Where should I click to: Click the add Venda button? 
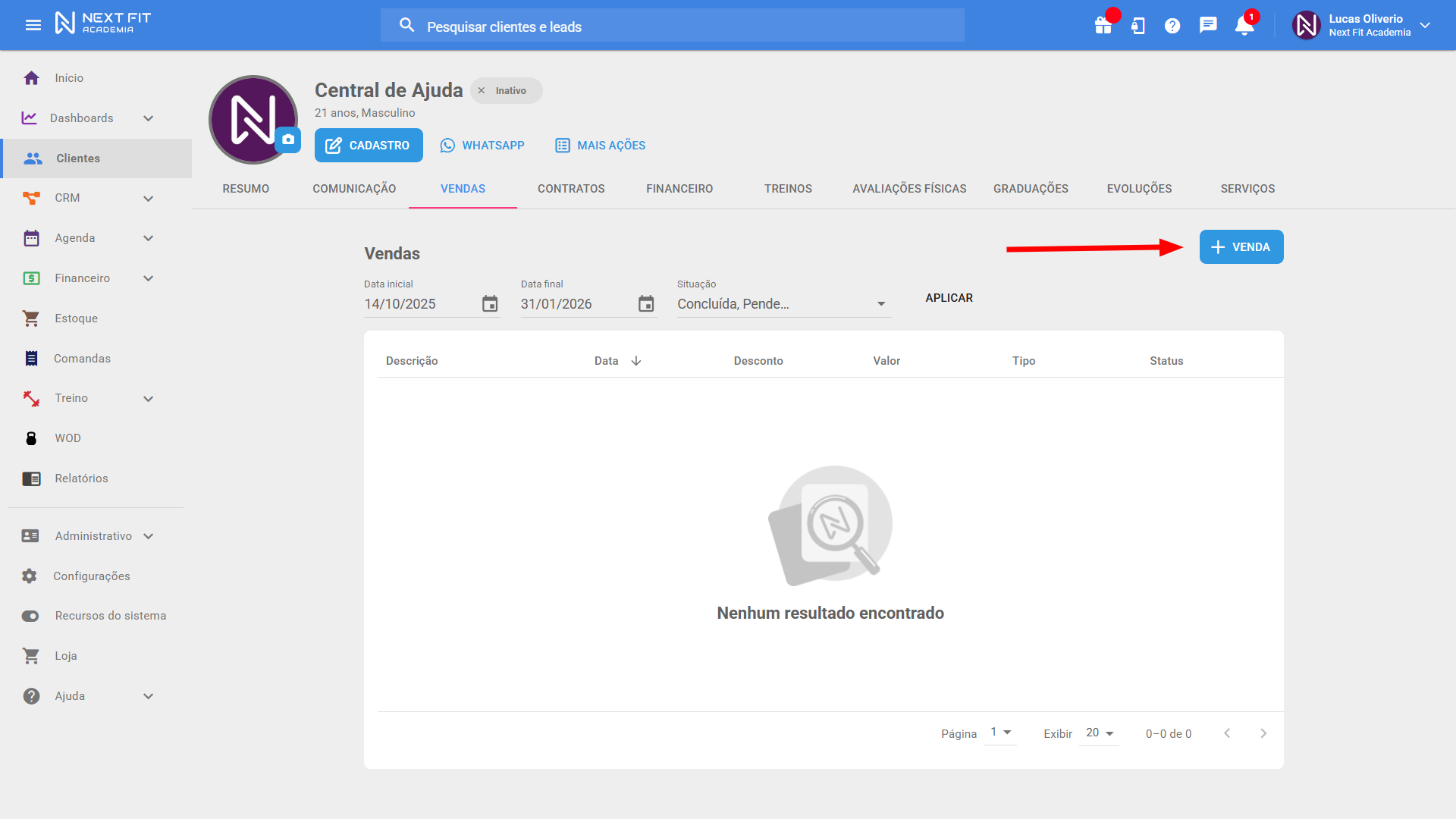(x=1241, y=247)
